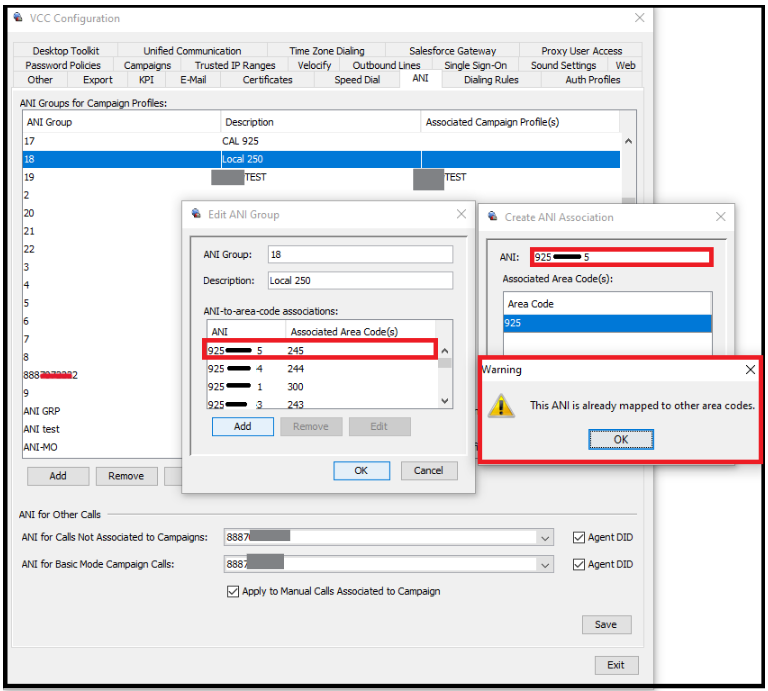Open the Certificates tab

pos(267,80)
